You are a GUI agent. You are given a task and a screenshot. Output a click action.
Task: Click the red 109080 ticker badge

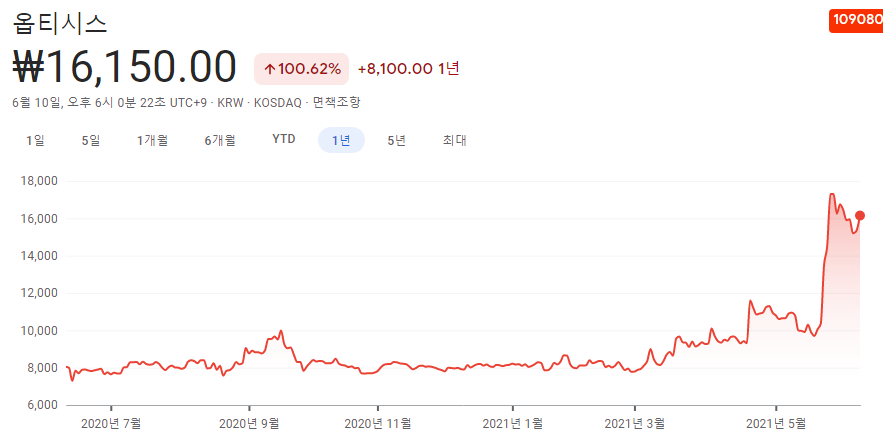pos(856,20)
